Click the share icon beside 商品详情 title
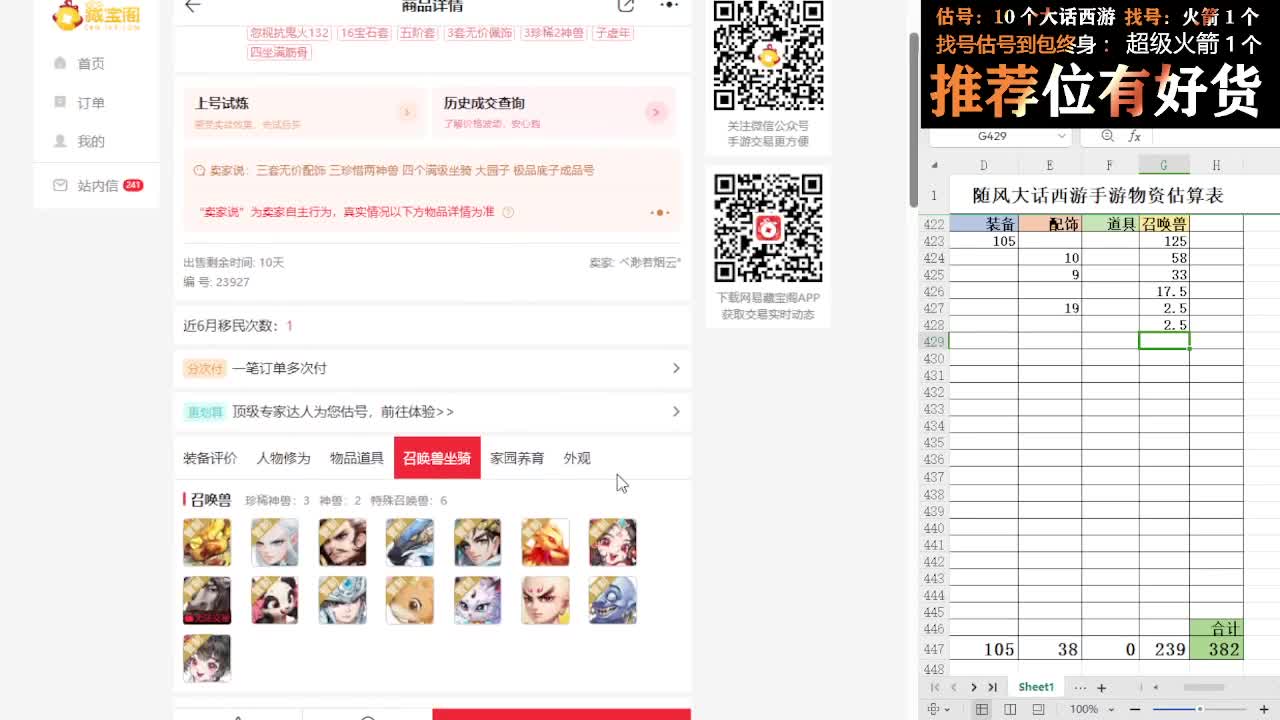Screen dimensions: 1280x720 click(627, 6)
